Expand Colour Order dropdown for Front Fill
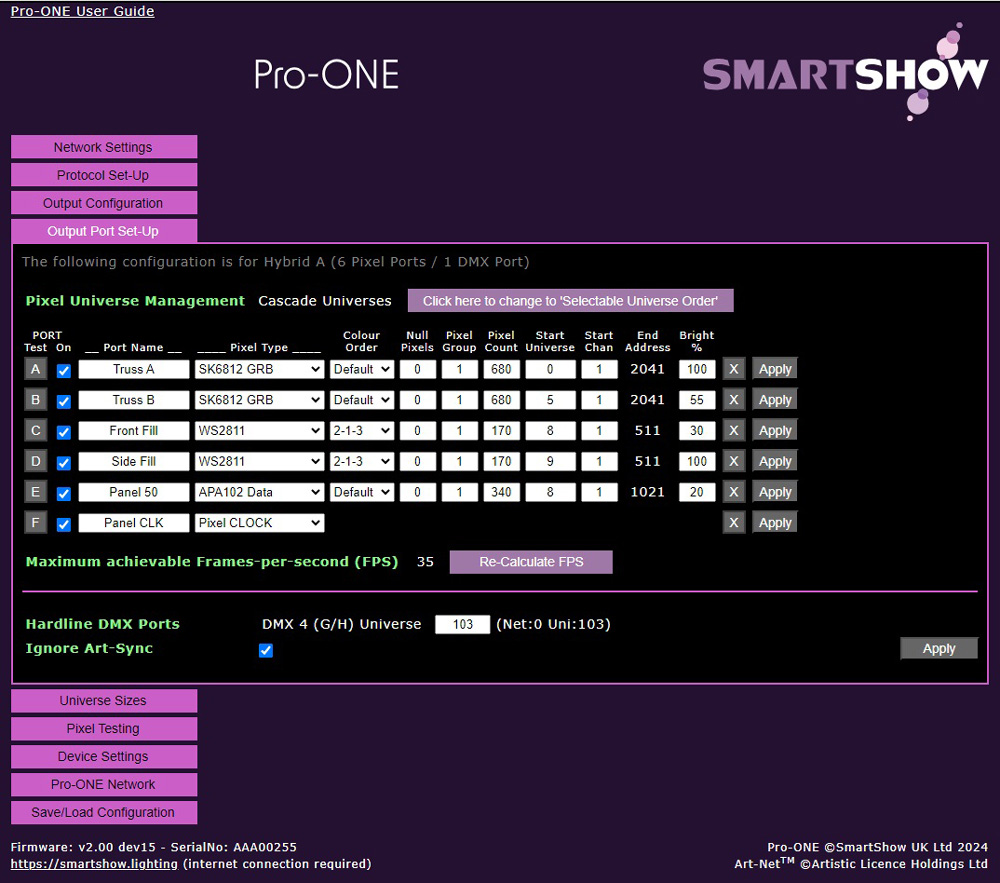The width and height of the screenshot is (1000, 883). 361,431
